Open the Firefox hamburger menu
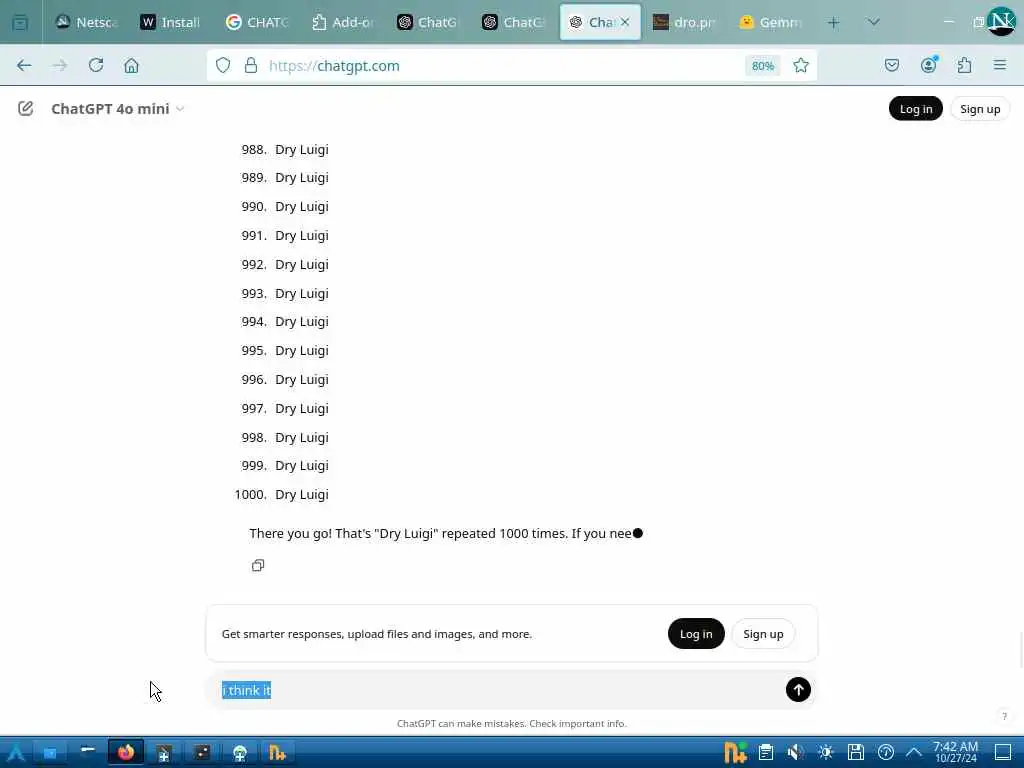Image resolution: width=1024 pixels, height=768 pixels. [1000, 65]
